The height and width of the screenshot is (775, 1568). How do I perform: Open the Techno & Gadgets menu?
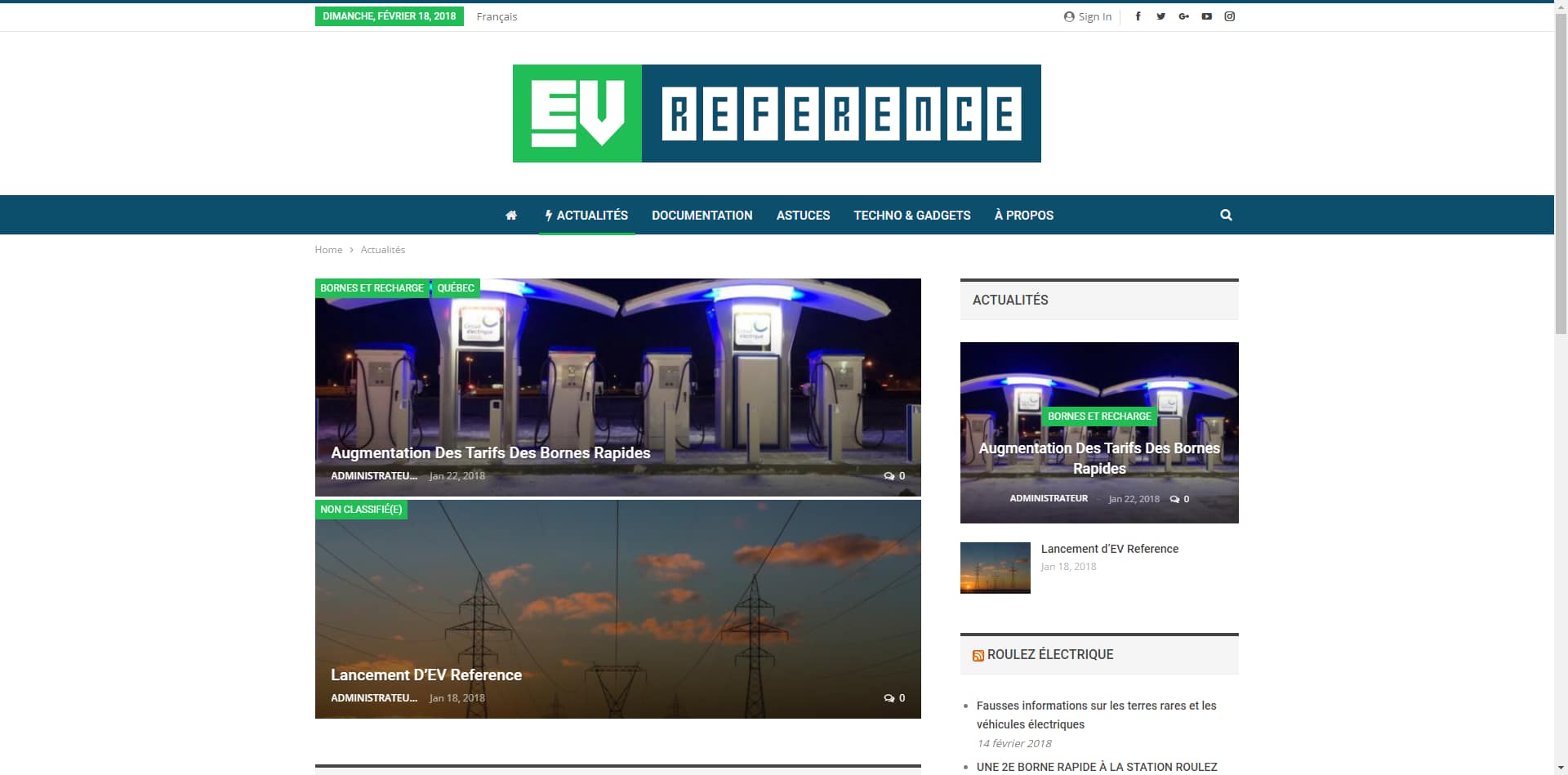(911, 216)
